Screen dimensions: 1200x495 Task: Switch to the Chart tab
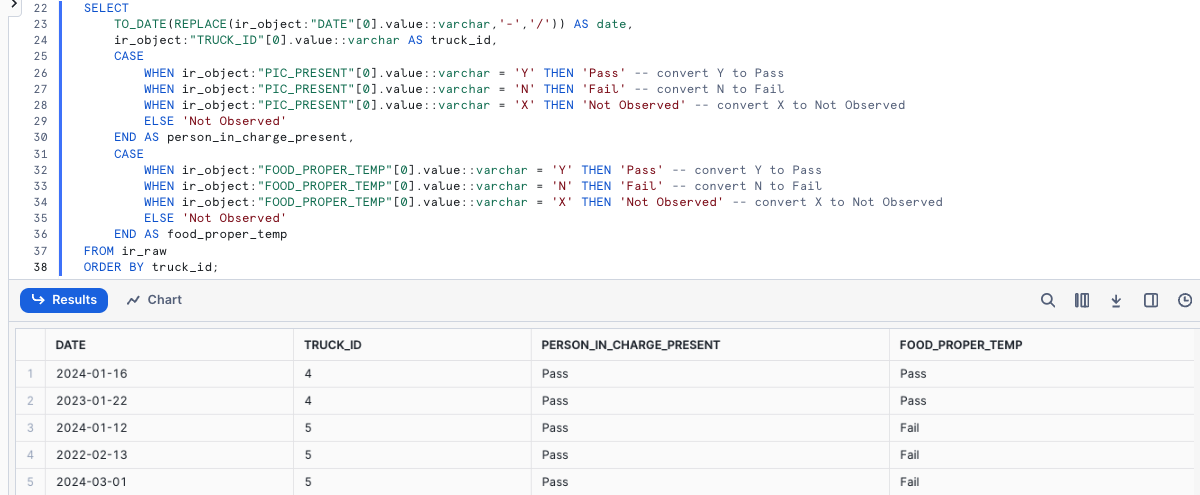coord(154,300)
